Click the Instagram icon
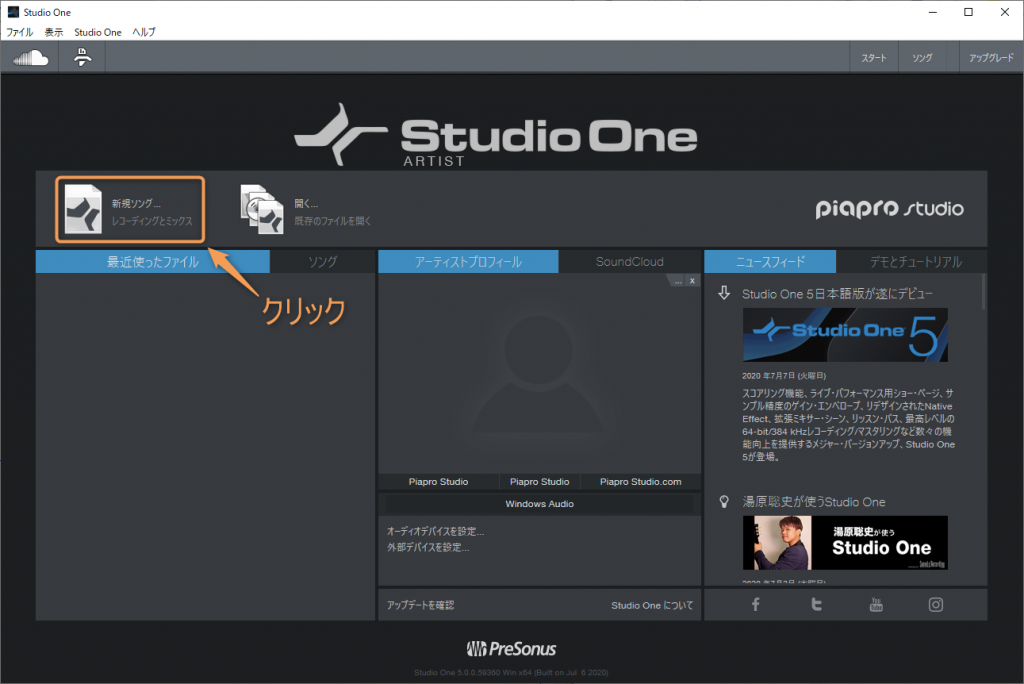Viewport: 1024px width, 684px height. click(935, 604)
